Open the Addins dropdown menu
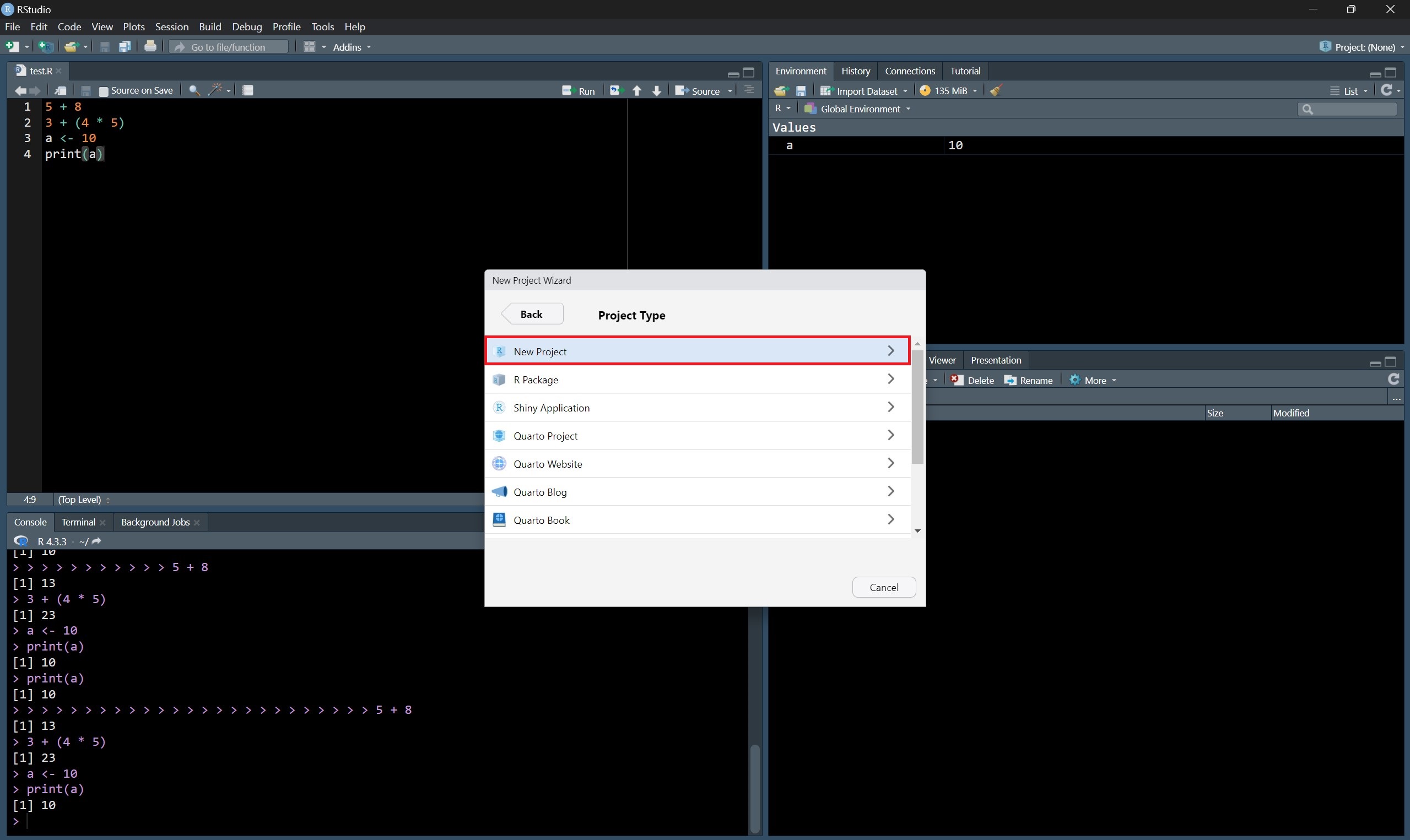Image resolution: width=1410 pixels, height=840 pixels. tap(352, 47)
